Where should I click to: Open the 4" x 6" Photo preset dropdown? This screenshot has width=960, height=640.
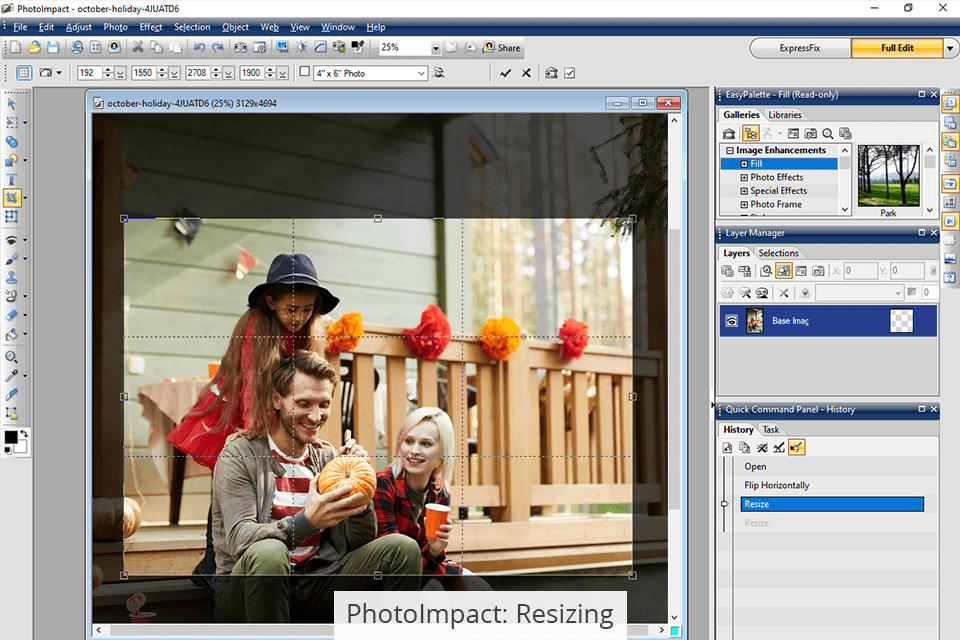[421, 73]
